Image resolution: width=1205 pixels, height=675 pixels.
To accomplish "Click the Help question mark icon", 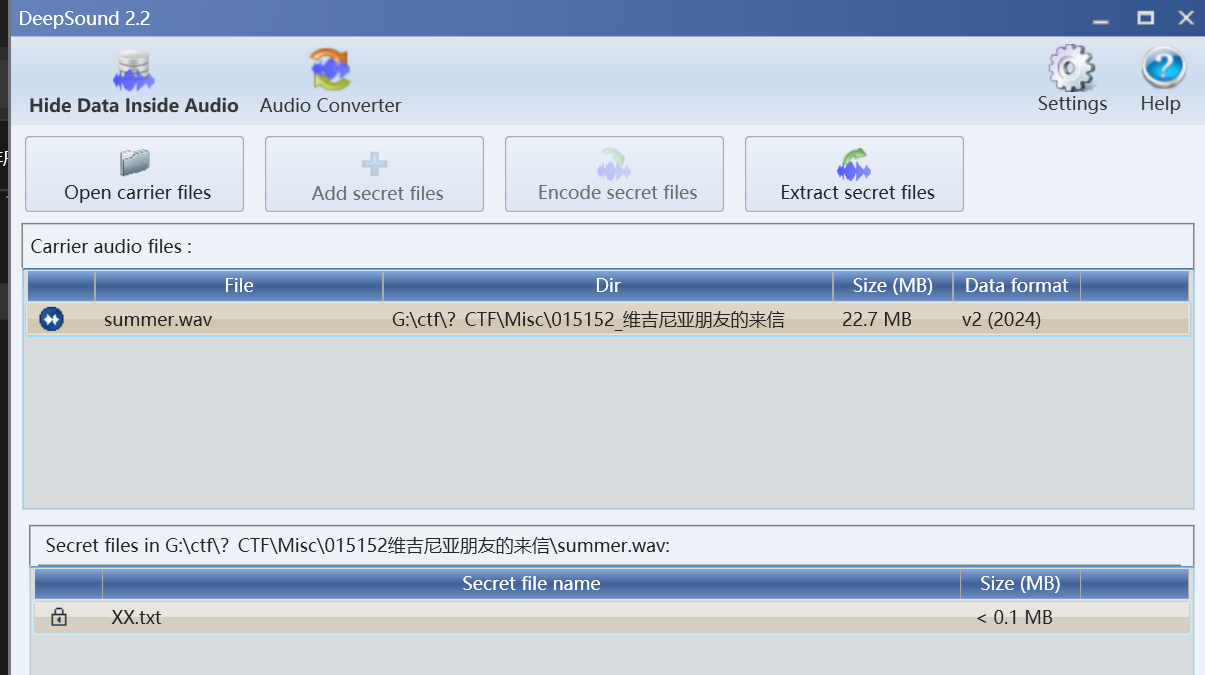I will [x=1162, y=67].
